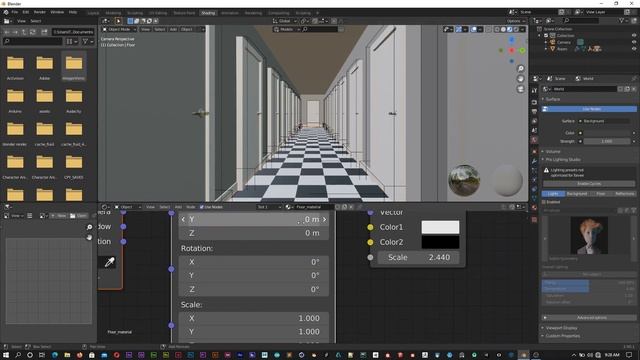Switch to solid shading mode
This screenshot has width=640, height=360.
coord(503,29)
